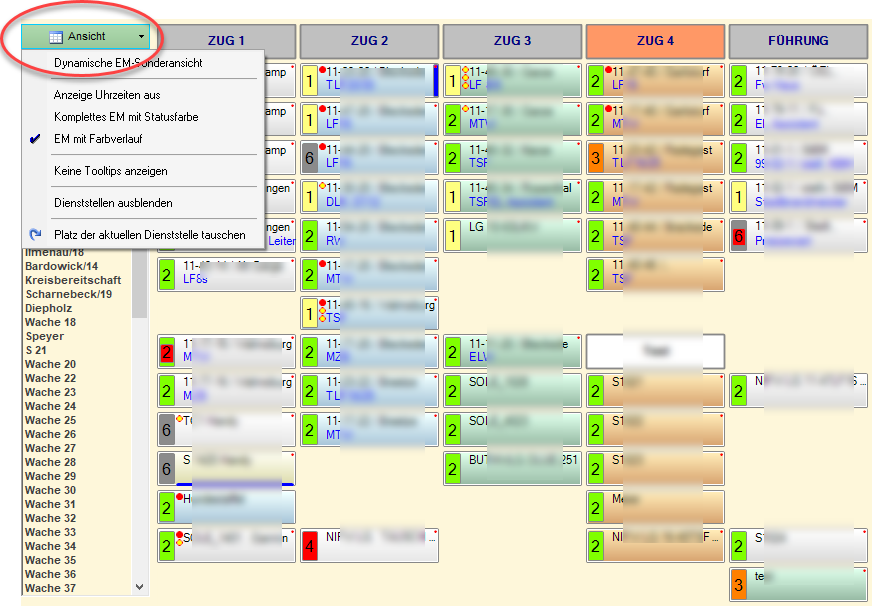
Task: Click the blue swap arrow icon in menu
Action: (x=35, y=235)
